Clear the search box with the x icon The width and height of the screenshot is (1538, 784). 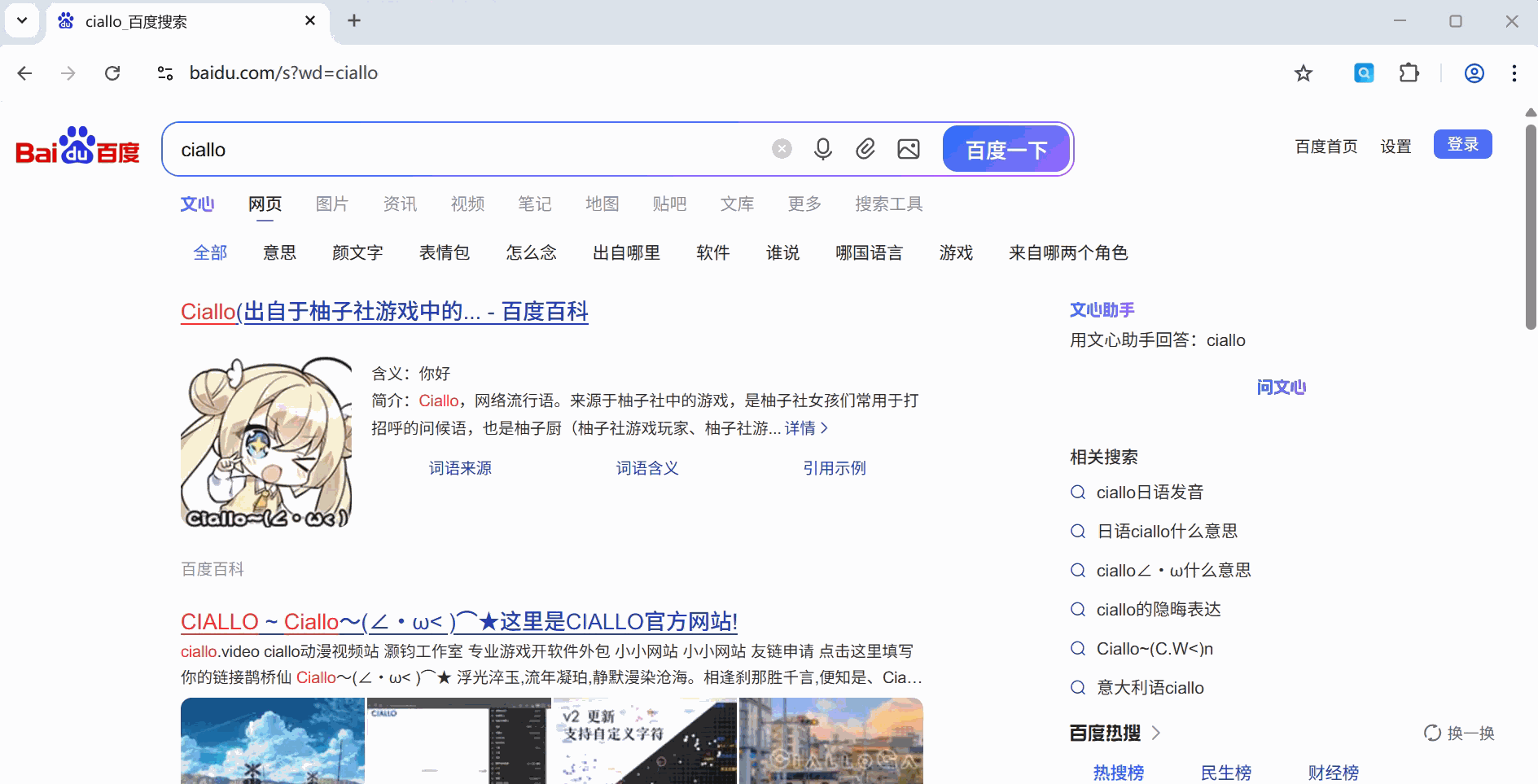tap(782, 148)
